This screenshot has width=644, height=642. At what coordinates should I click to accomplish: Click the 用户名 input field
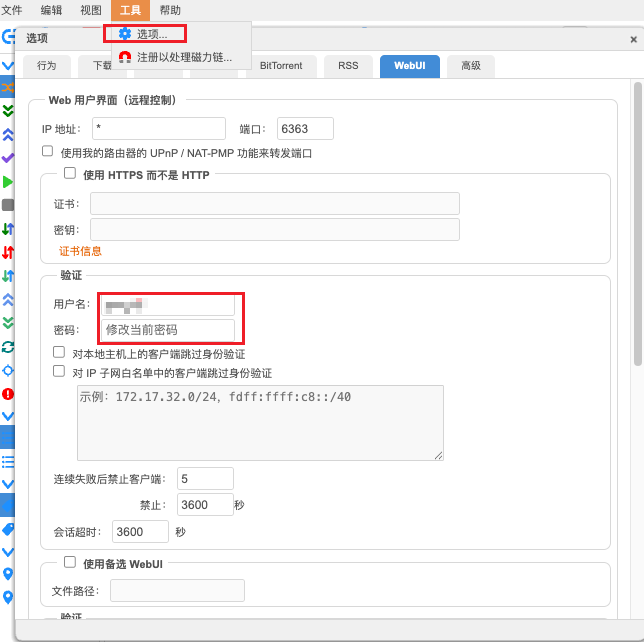168,305
